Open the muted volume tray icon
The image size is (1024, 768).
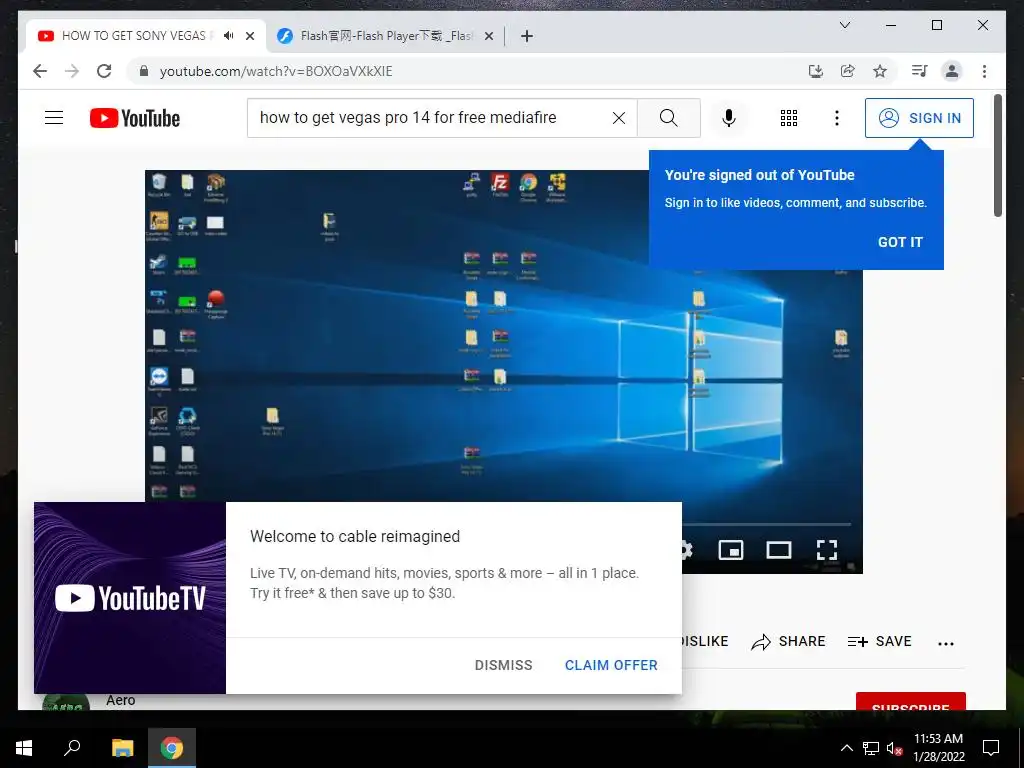[x=895, y=748]
